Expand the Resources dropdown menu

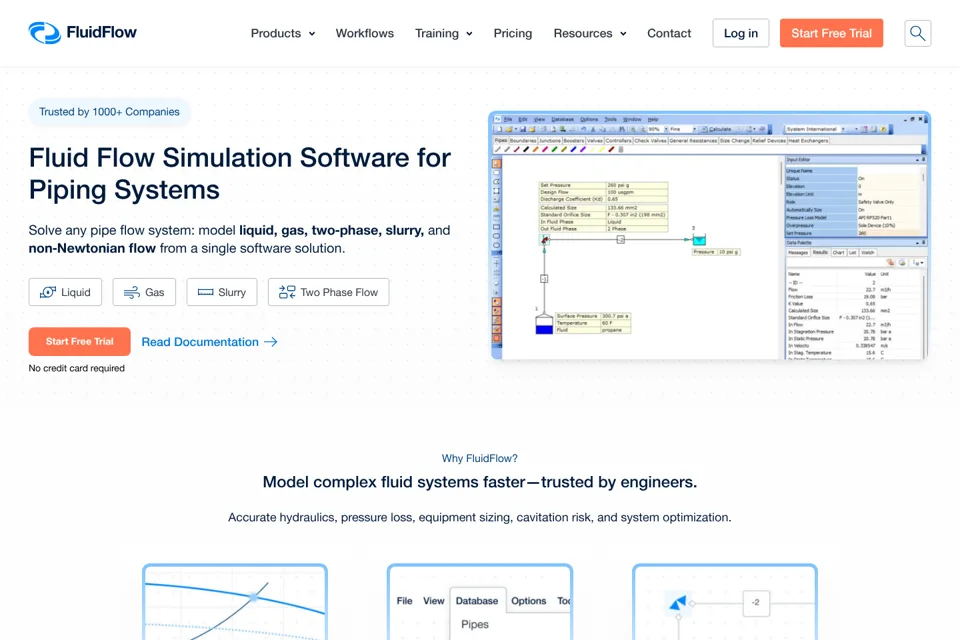[x=590, y=33]
